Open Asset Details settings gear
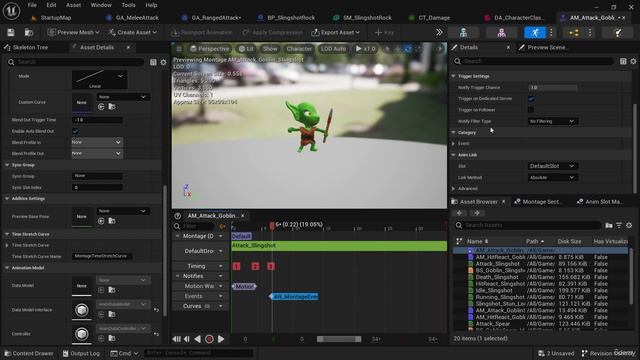Viewport: 640px width, 360px height. (x=163, y=62)
